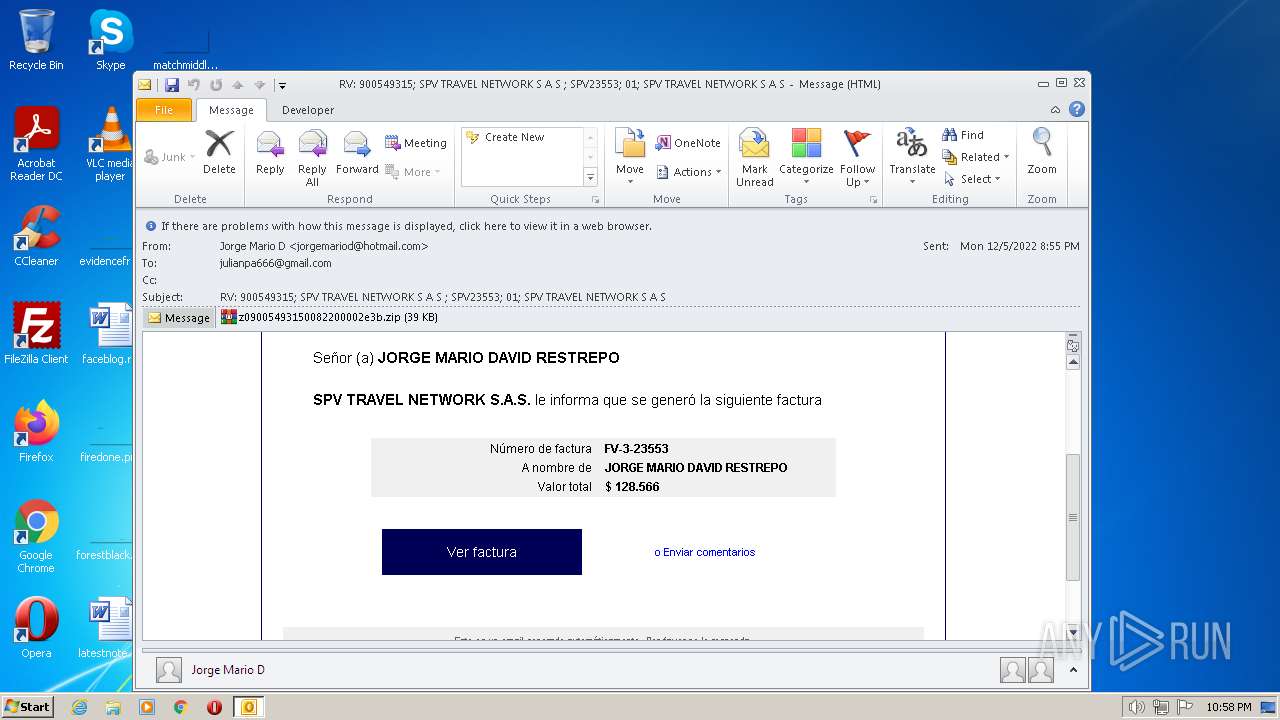The image size is (1280, 720).
Task: Click the Ver factura button
Action: point(482,552)
